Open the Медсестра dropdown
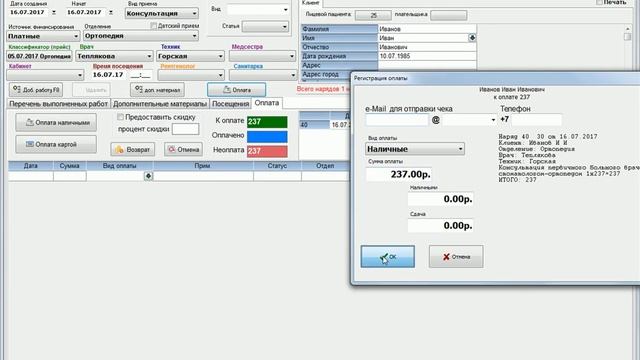The height and width of the screenshot is (360, 640). pyautogui.click(x=262, y=56)
